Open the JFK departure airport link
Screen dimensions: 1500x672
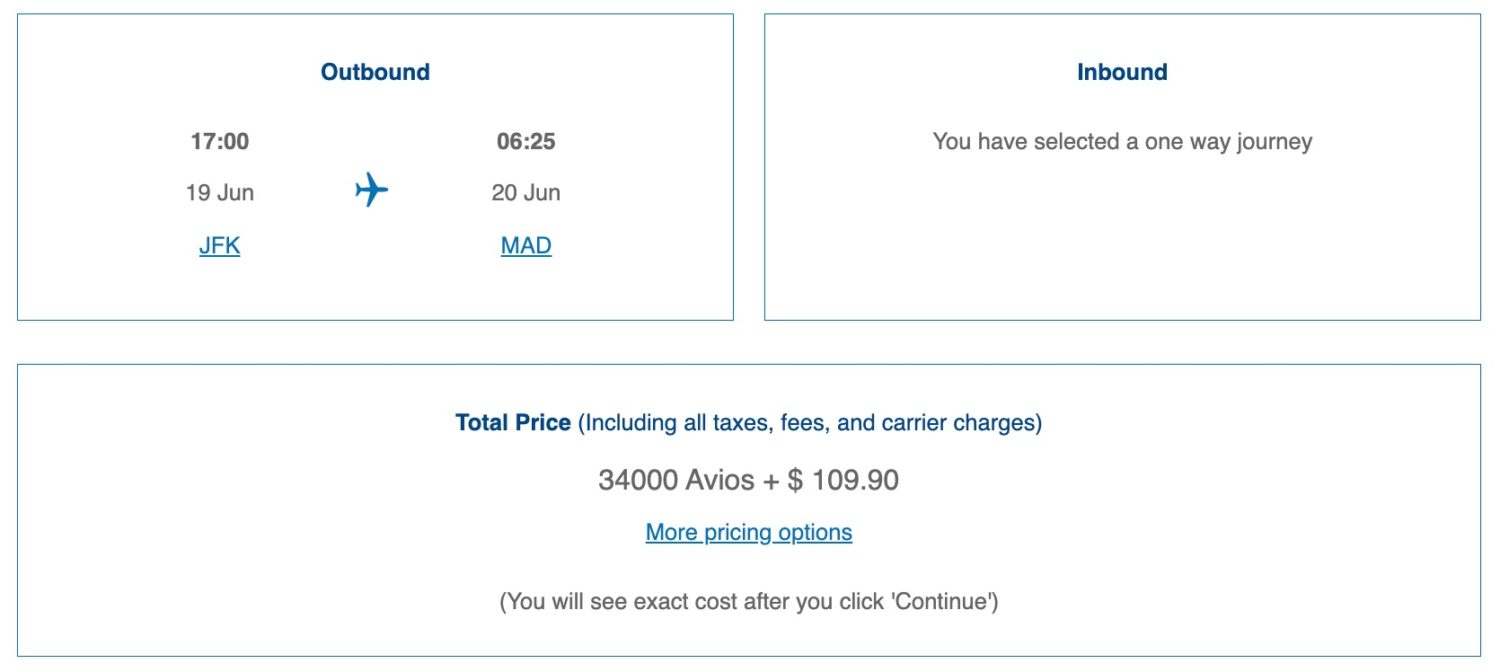click(220, 246)
